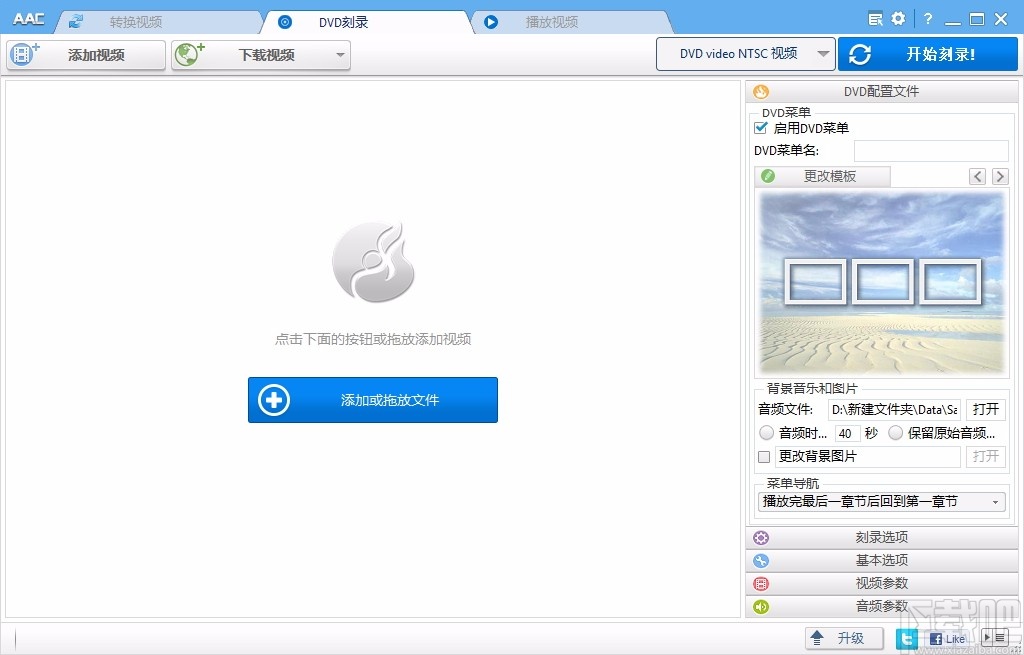Click the 开始刻录 burn icon button
This screenshot has height=655, width=1024.
click(861, 54)
